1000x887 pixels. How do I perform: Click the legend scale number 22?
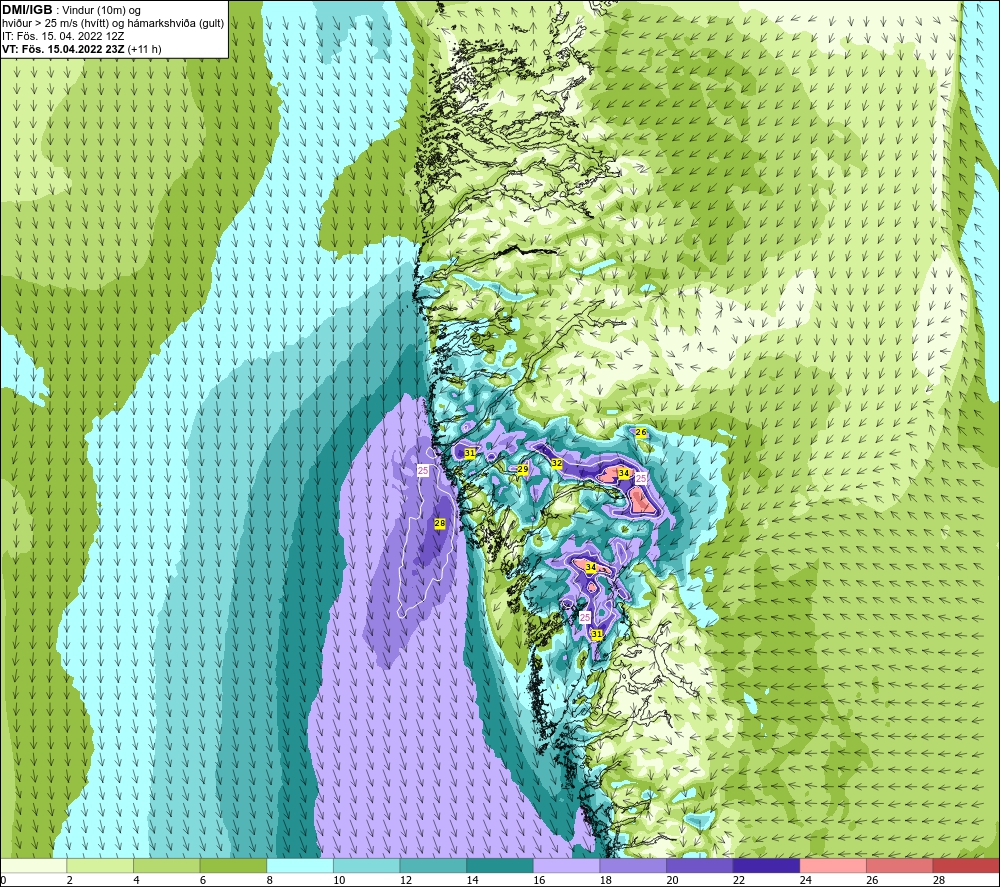[739, 880]
